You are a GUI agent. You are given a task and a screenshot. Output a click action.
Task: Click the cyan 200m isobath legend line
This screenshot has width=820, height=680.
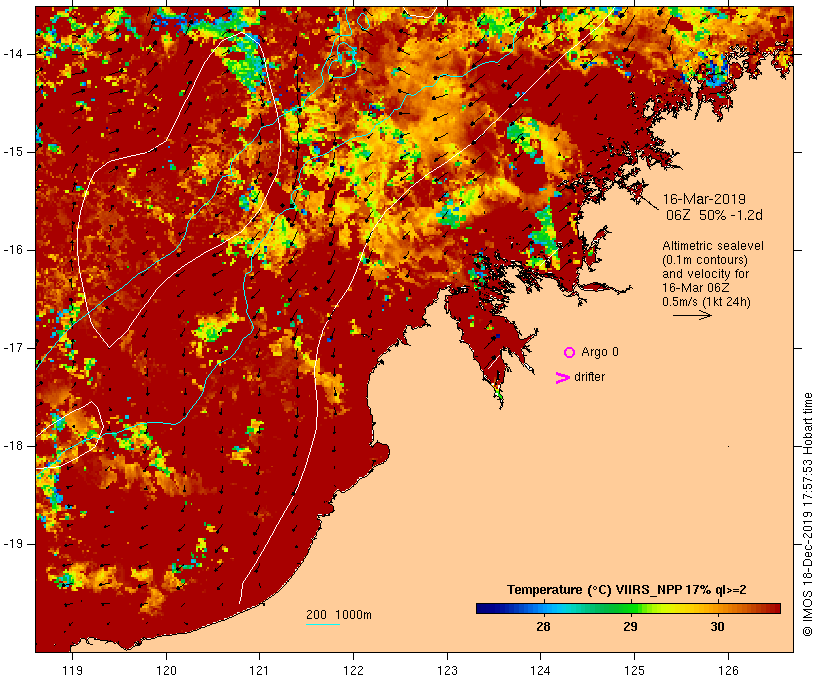coord(323,624)
